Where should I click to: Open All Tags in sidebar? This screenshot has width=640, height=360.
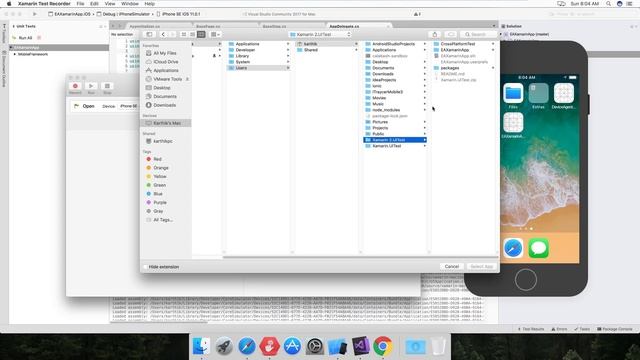coord(163,220)
